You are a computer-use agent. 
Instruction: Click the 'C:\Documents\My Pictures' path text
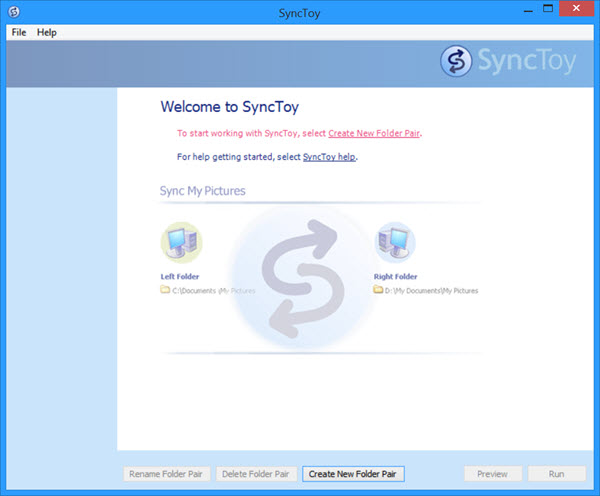(x=214, y=291)
